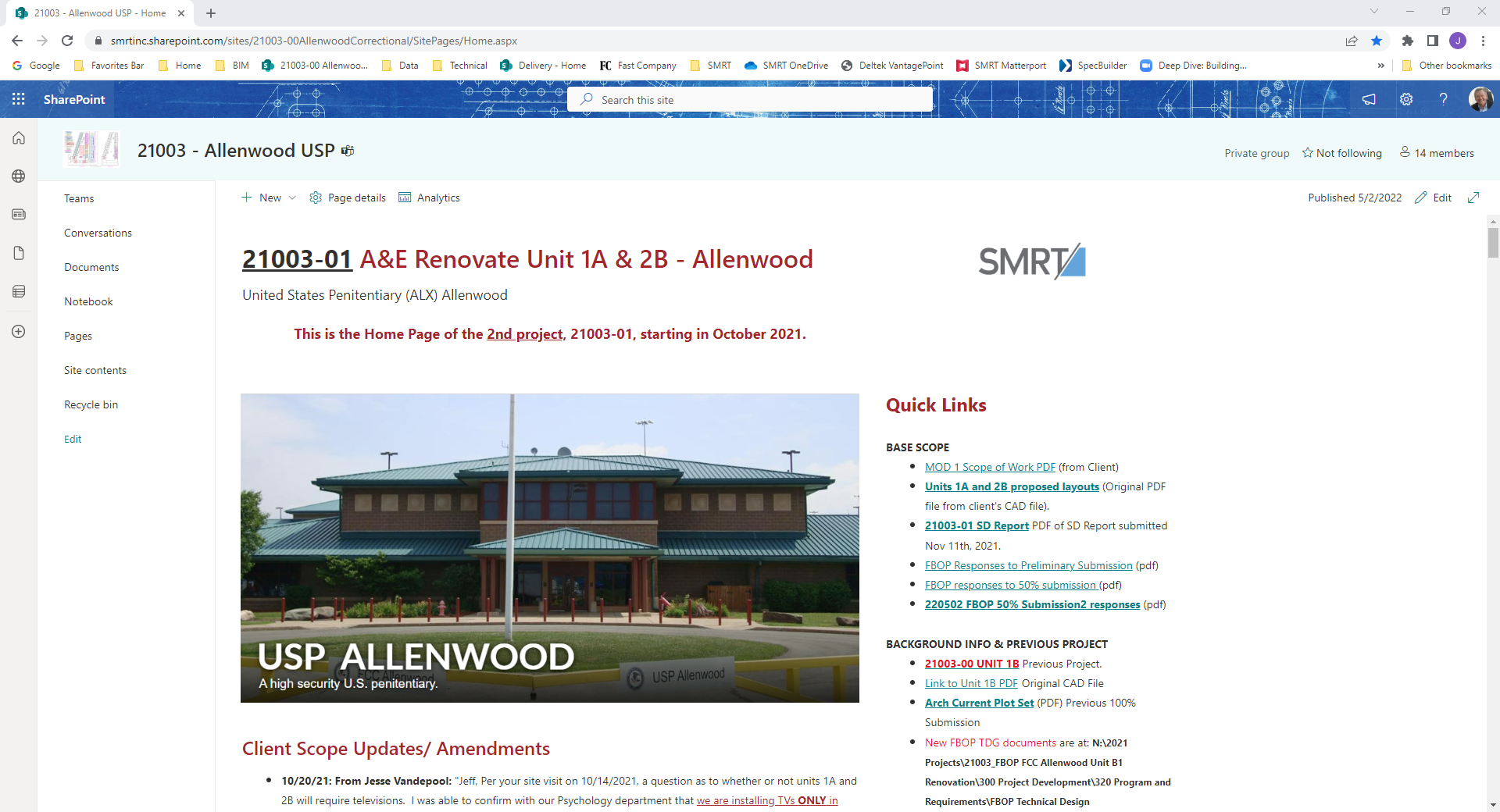Navigate to the Recycle bin
The width and height of the screenshot is (1500, 812).
[x=91, y=404]
